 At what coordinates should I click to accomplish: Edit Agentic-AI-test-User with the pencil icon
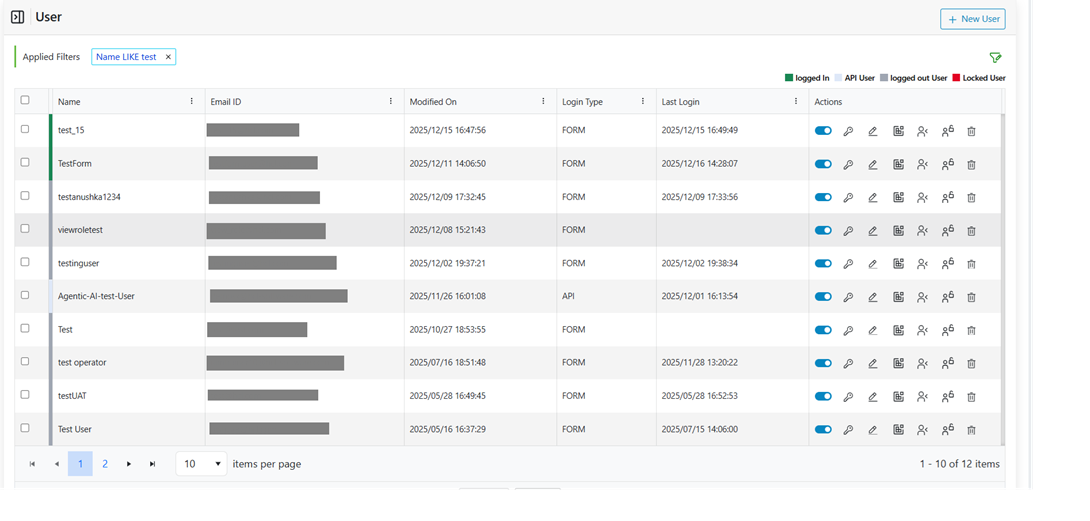point(872,297)
